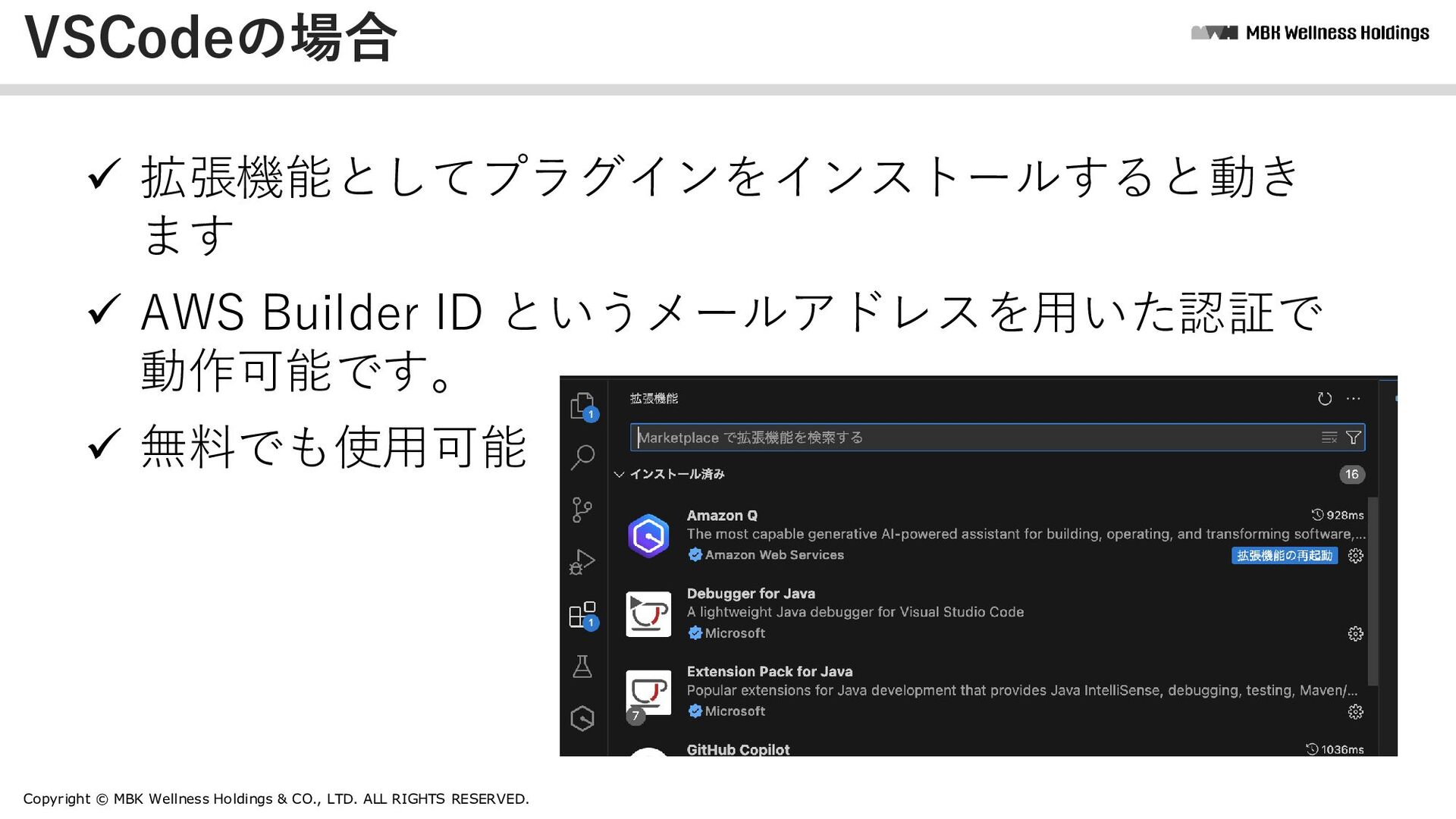
Task: Click the 拡張機能 panel title
Action: tap(654, 399)
